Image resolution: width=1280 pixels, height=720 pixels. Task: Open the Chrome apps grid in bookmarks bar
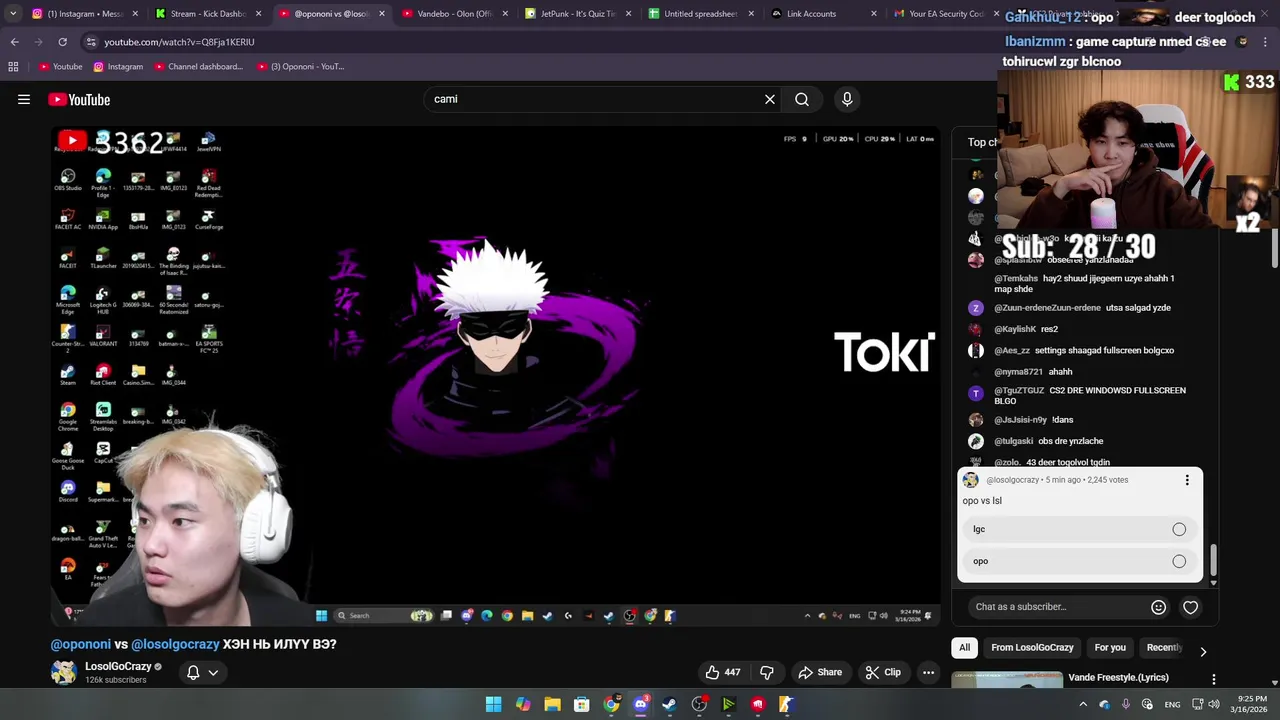point(13,66)
